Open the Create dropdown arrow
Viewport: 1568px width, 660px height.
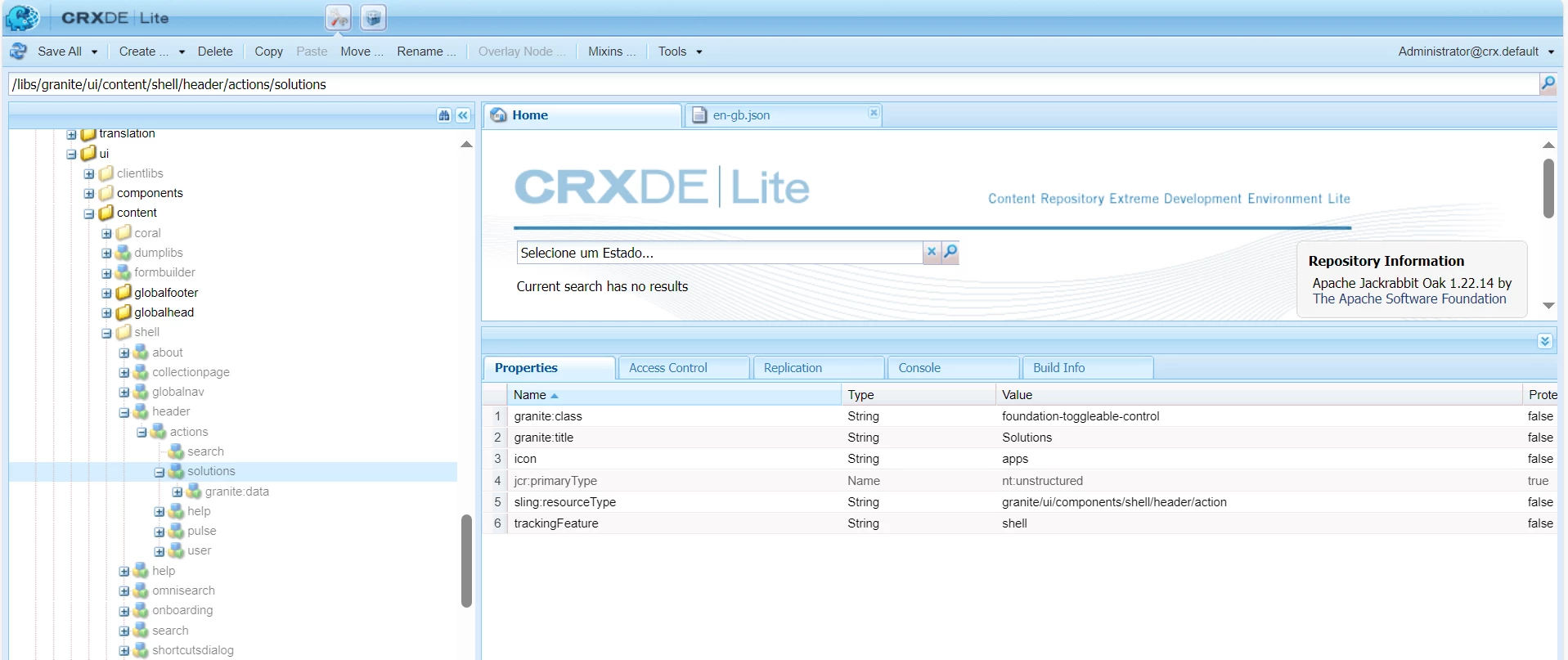pyautogui.click(x=182, y=52)
